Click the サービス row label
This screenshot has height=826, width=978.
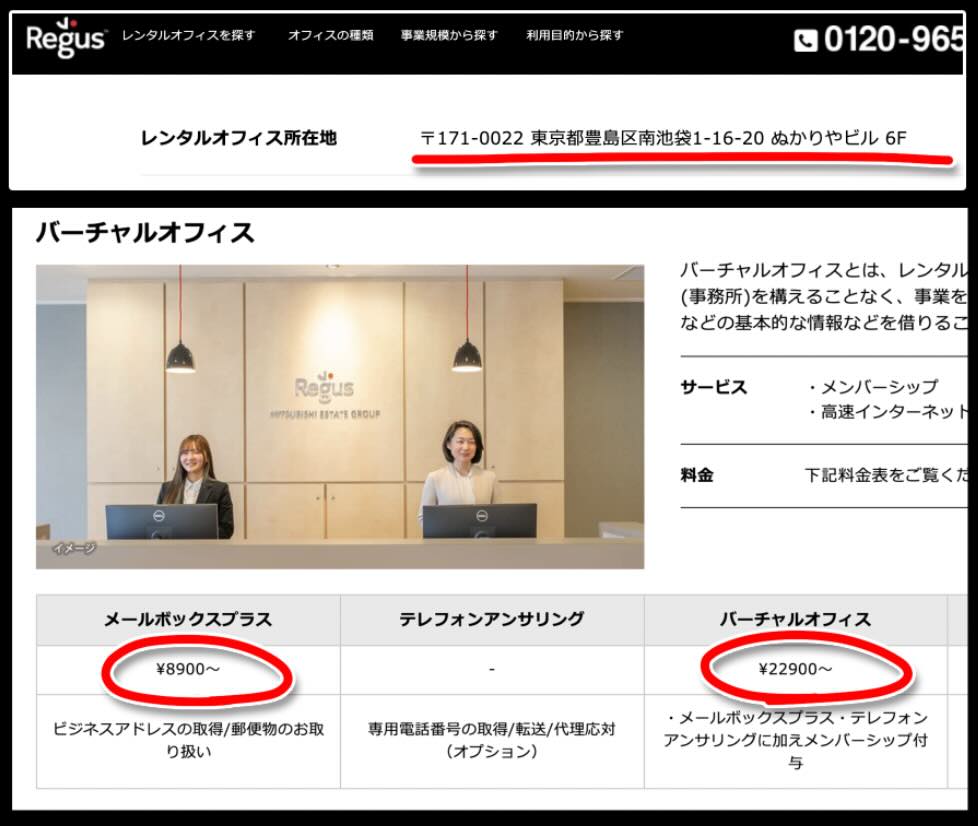pyautogui.click(x=714, y=387)
